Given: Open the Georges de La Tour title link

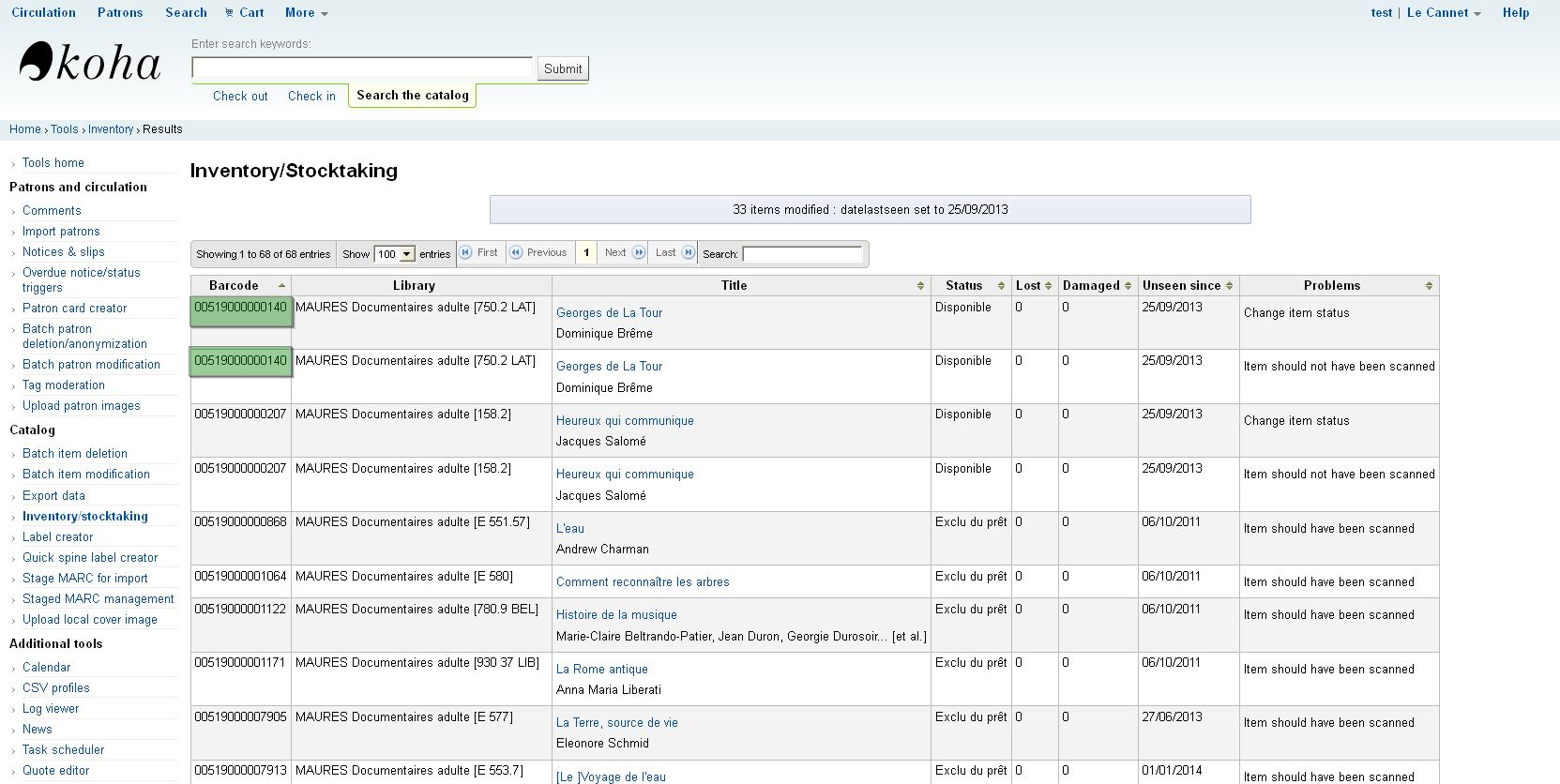Looking at the screenshot, I should tap(609, 312).
